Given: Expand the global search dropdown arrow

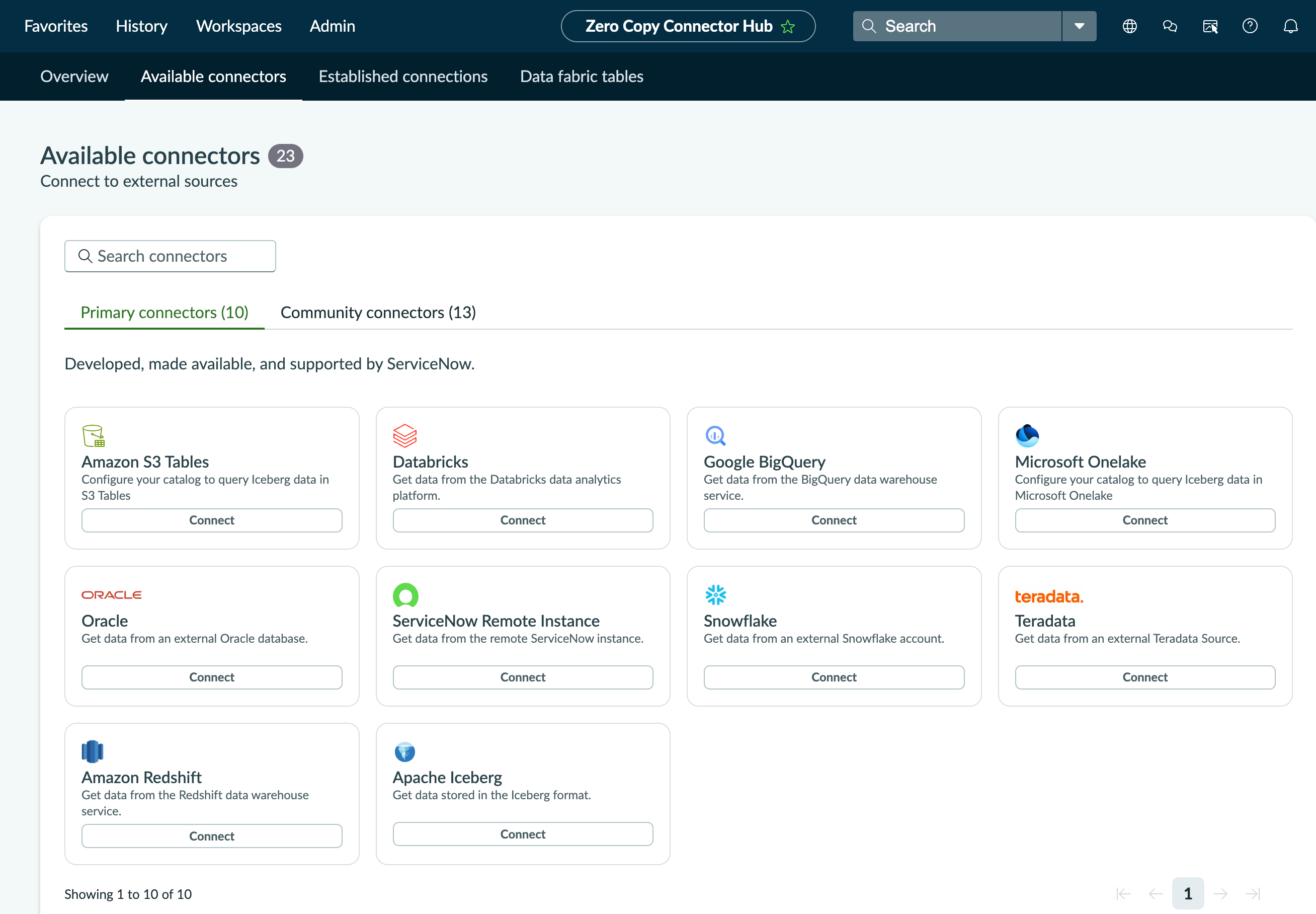Looking at the screenshot, I should 1079,26.
